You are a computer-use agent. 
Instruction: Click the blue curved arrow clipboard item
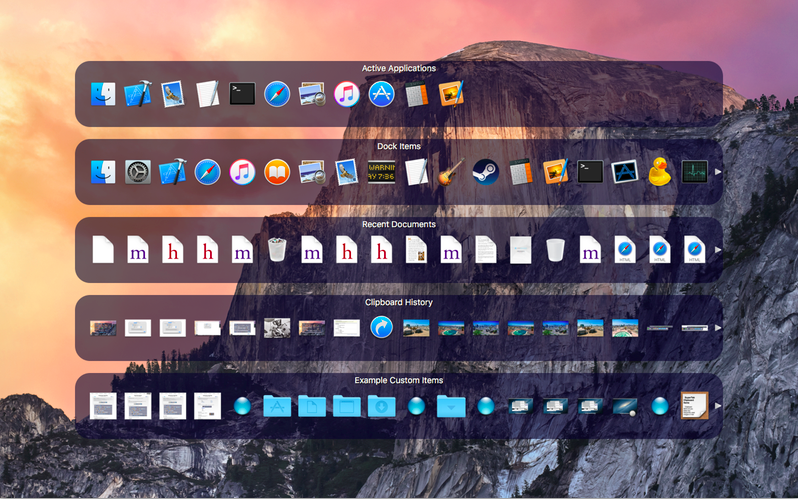click(x=381, y=327)
